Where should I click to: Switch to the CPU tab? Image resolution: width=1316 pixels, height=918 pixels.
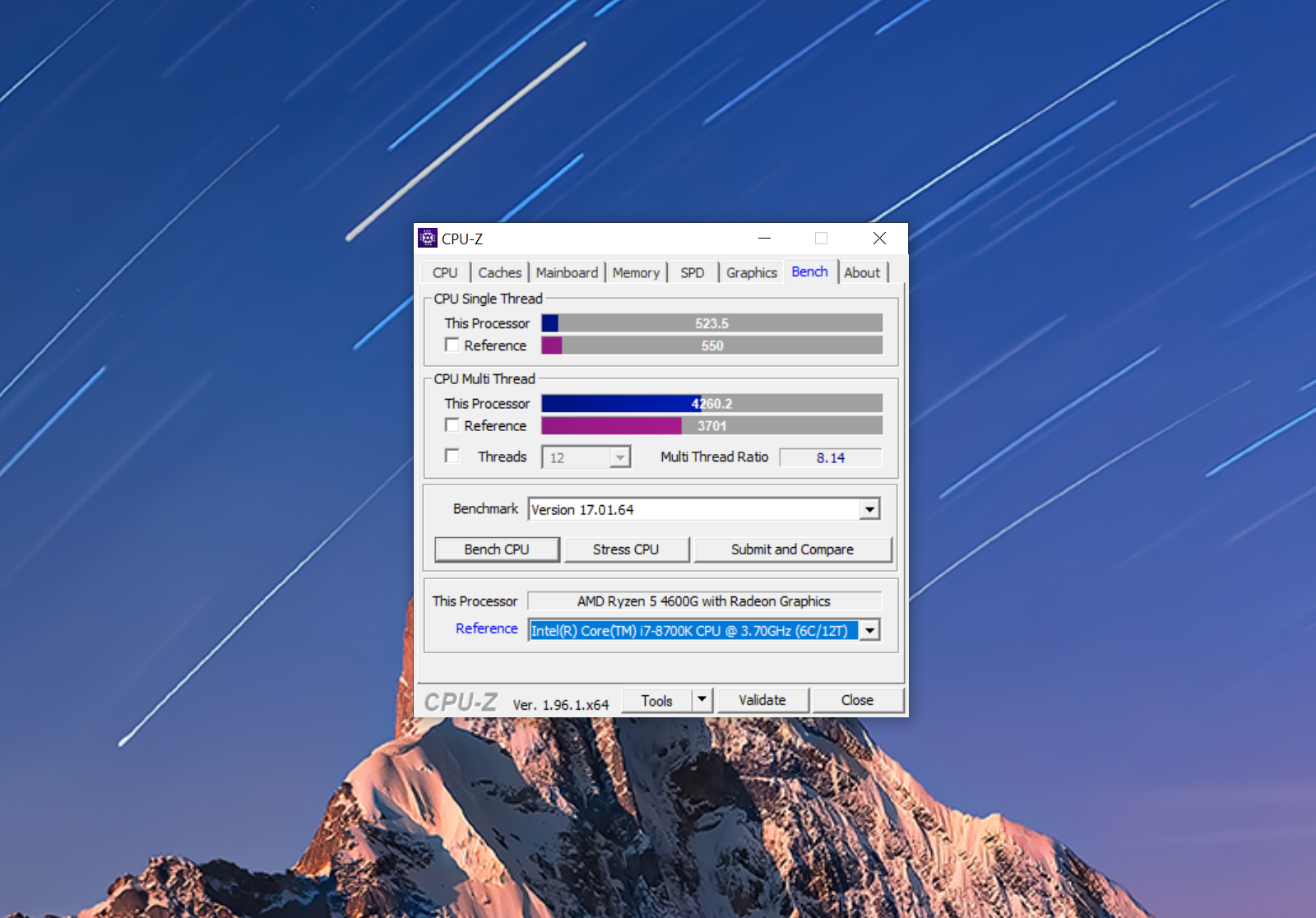click(445, 272)
